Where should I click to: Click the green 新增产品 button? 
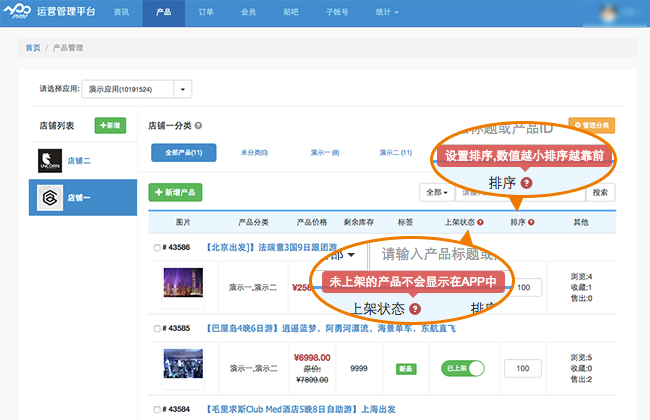coord(176,191)
